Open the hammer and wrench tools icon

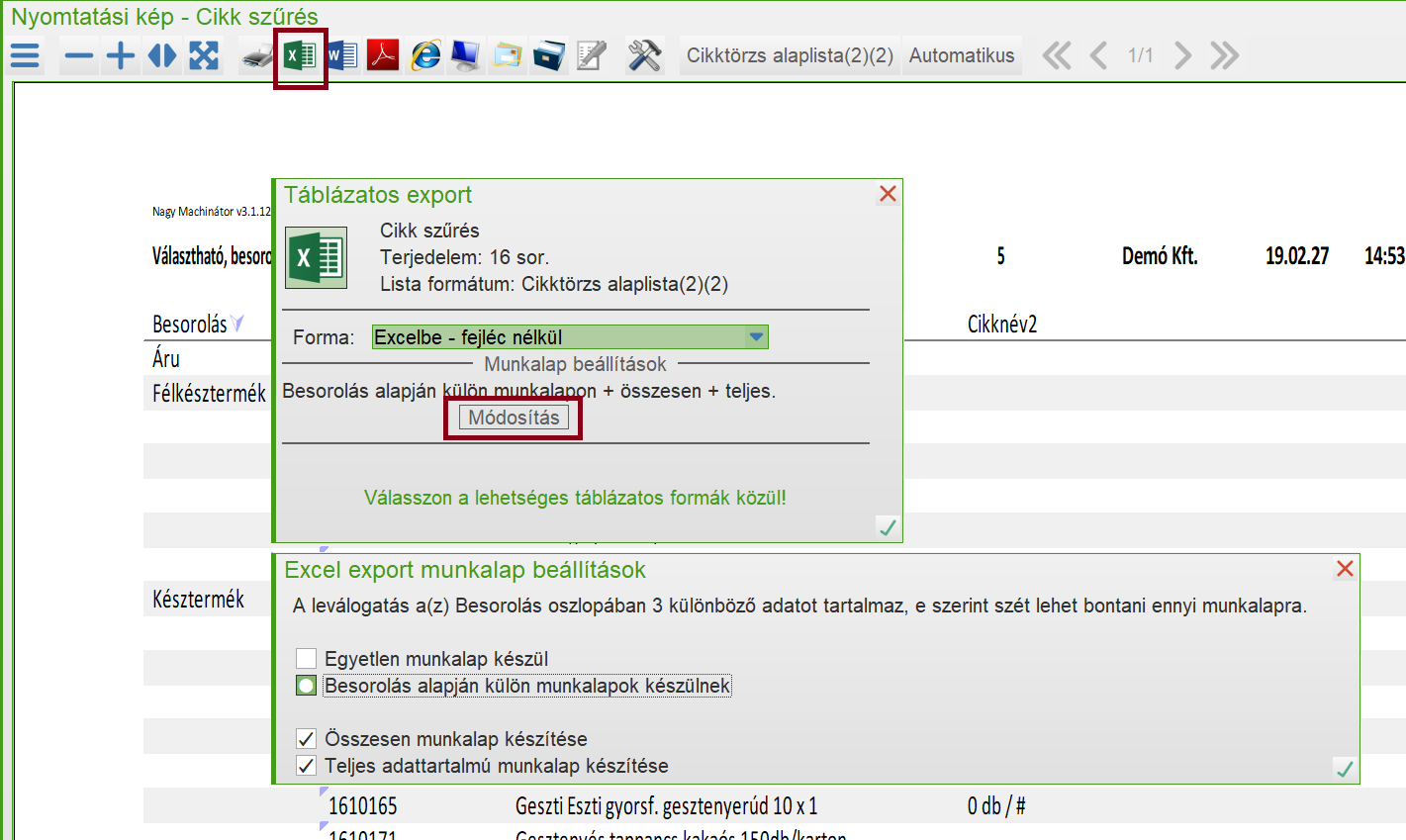point(644,55)
